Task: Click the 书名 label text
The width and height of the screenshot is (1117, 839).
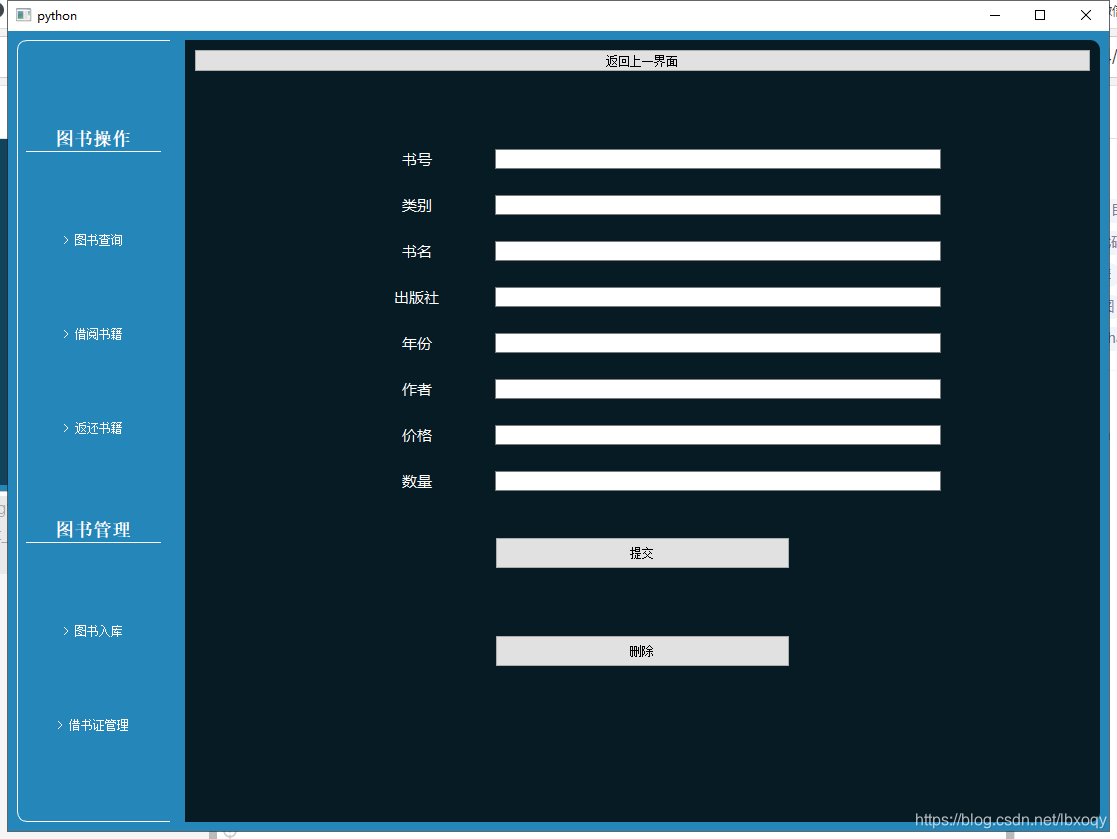Action: [417, 251]
